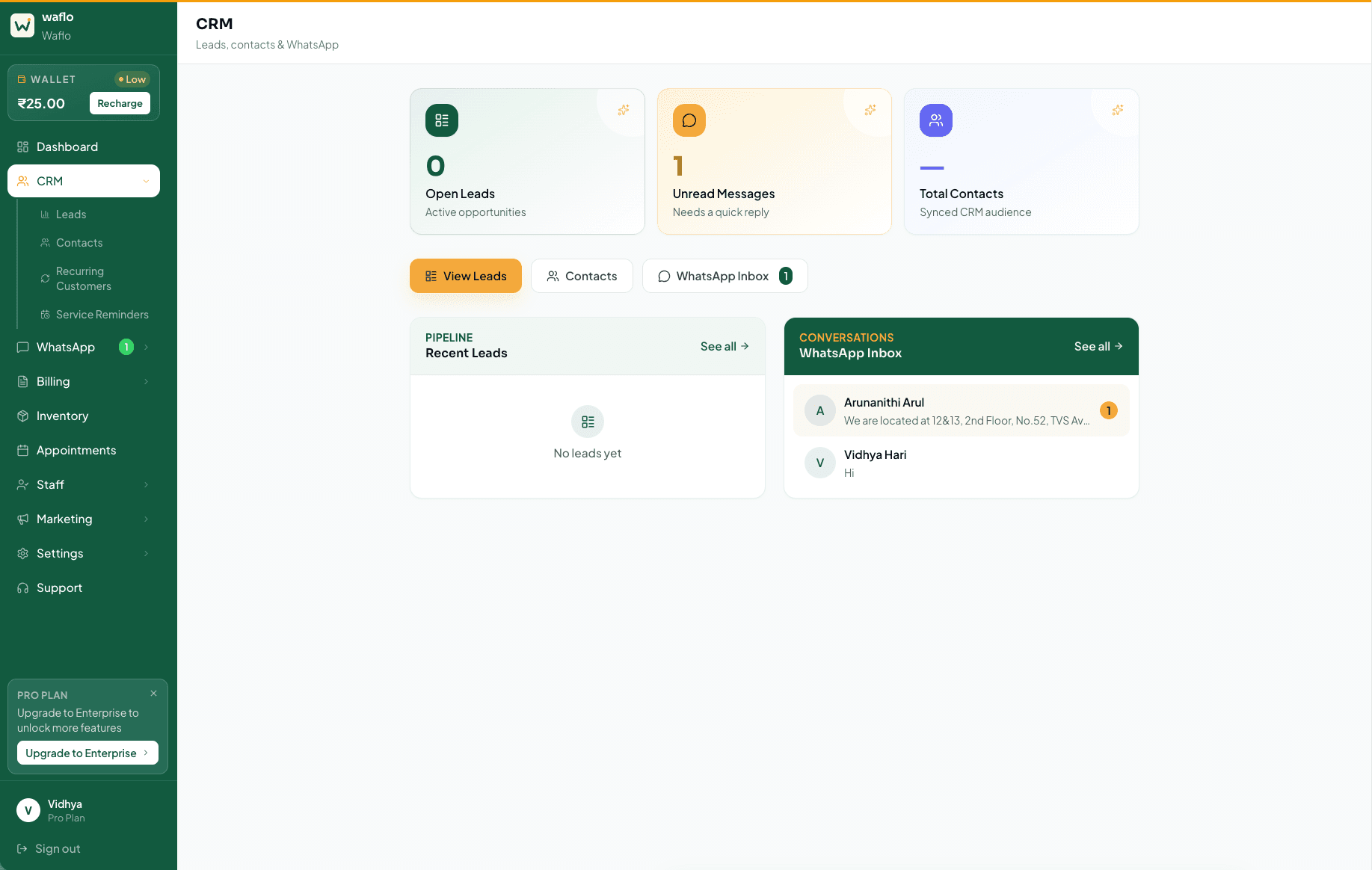Click the CRM people icon in sidebar
The image size is (1372, 870).
23,181
